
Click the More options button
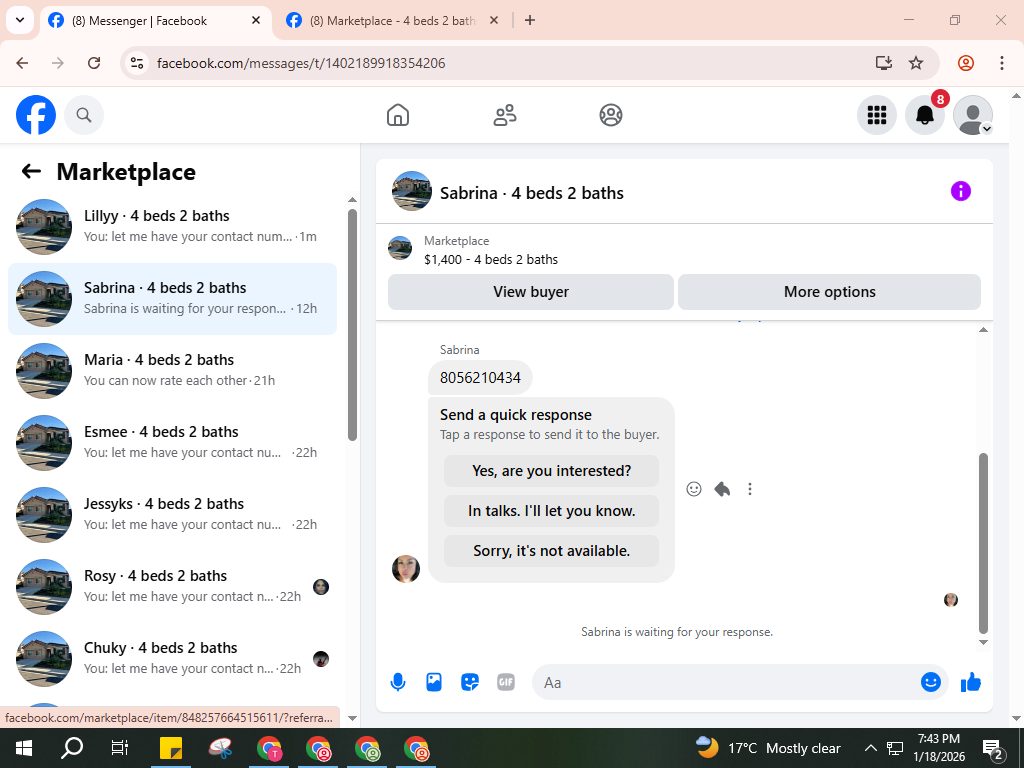(829, 292)
